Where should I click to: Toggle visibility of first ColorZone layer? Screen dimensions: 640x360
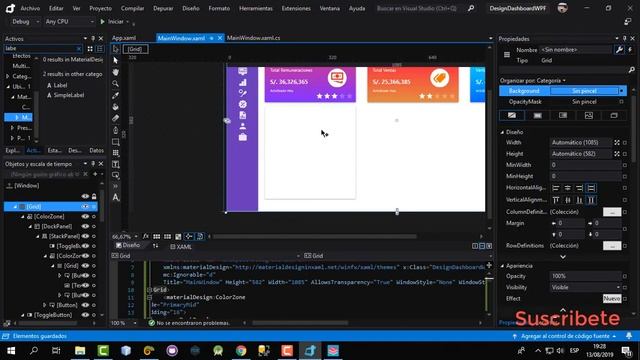pos(85,216)
